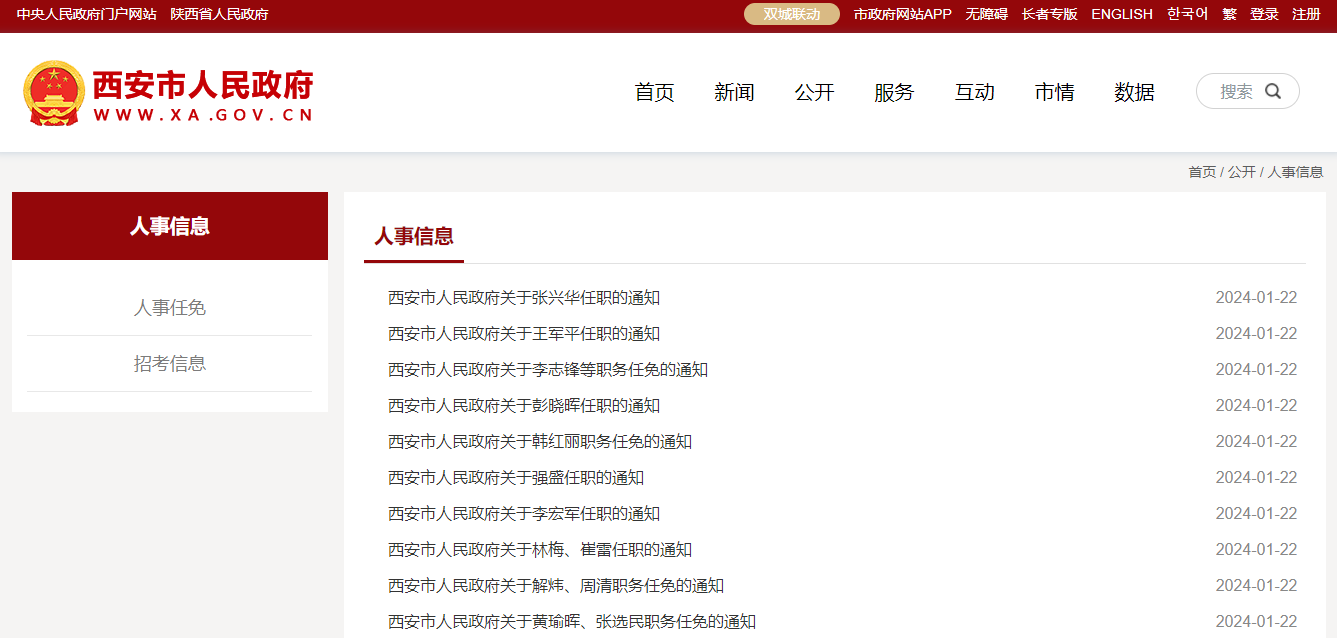Viewport: 1337px width, 638px height.
Task: Open the 陕西省人民政府 link
Action: [219, 14]
